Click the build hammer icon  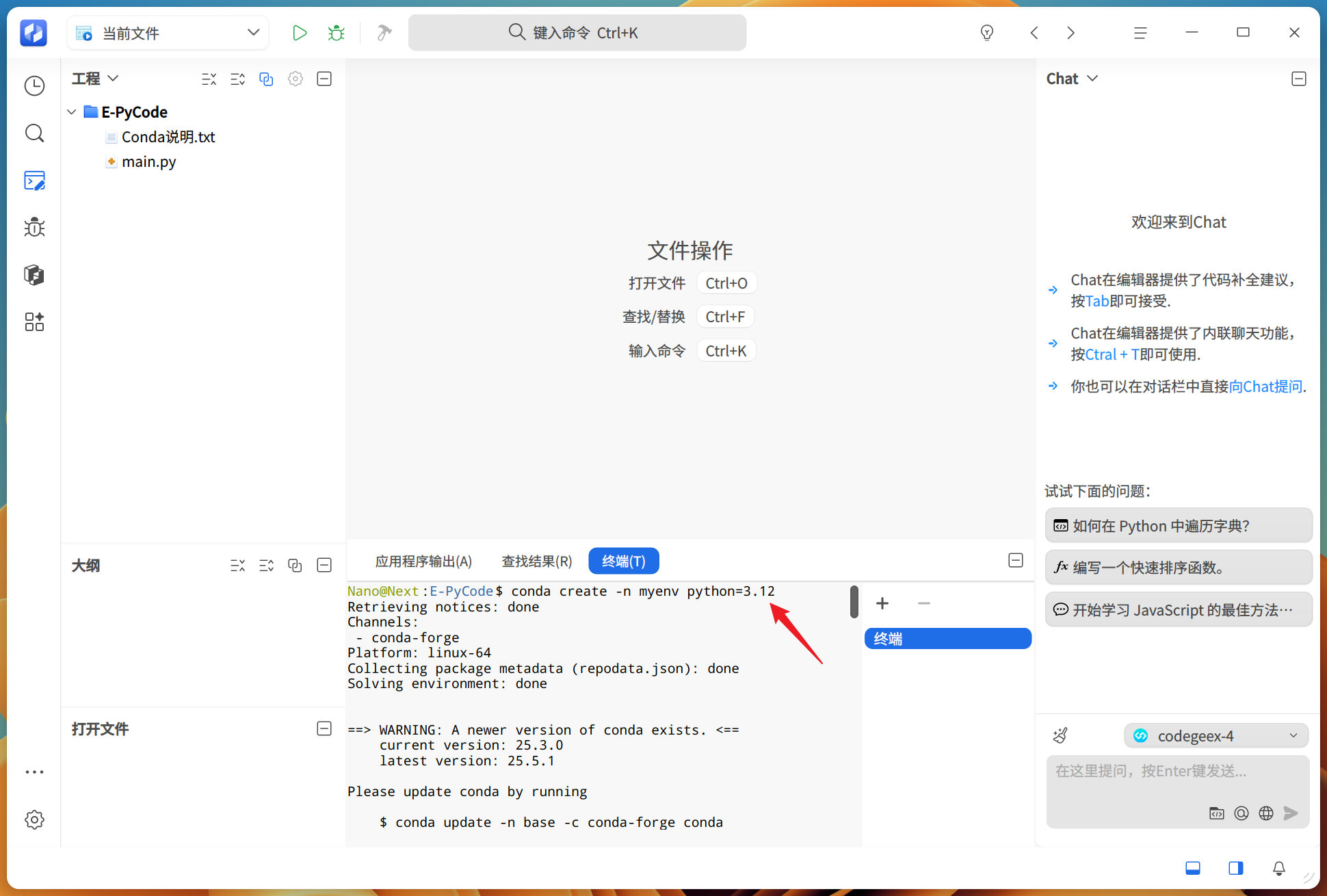pyautogui.click(x=384, y=33)
